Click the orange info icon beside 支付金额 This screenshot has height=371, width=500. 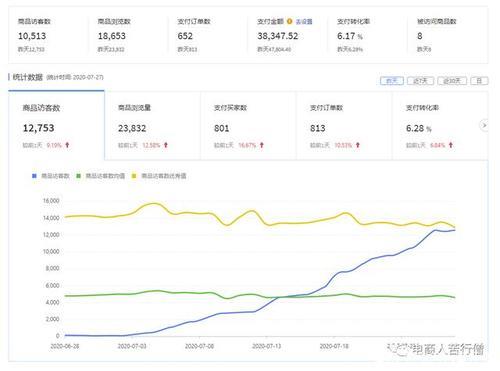tap(289, 21)
